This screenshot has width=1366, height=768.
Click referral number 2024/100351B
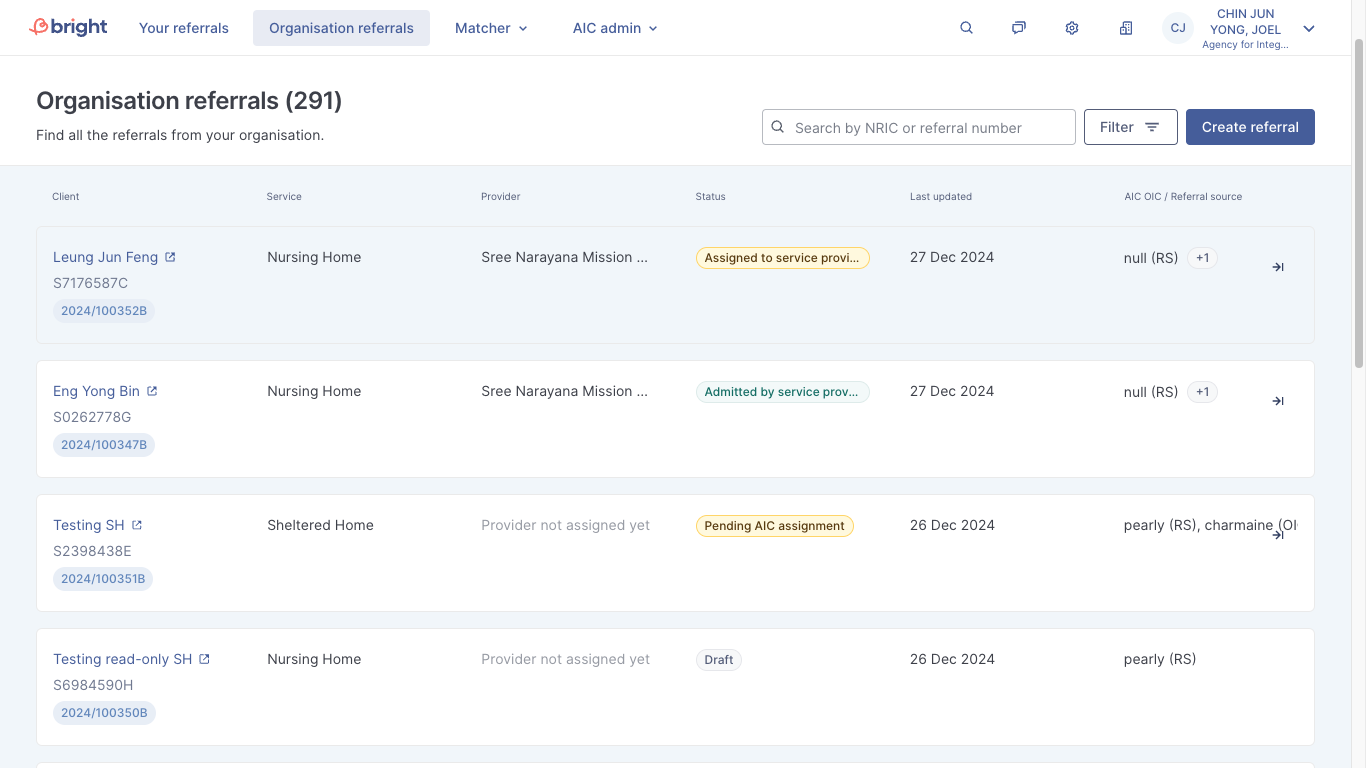coord(103,579)
